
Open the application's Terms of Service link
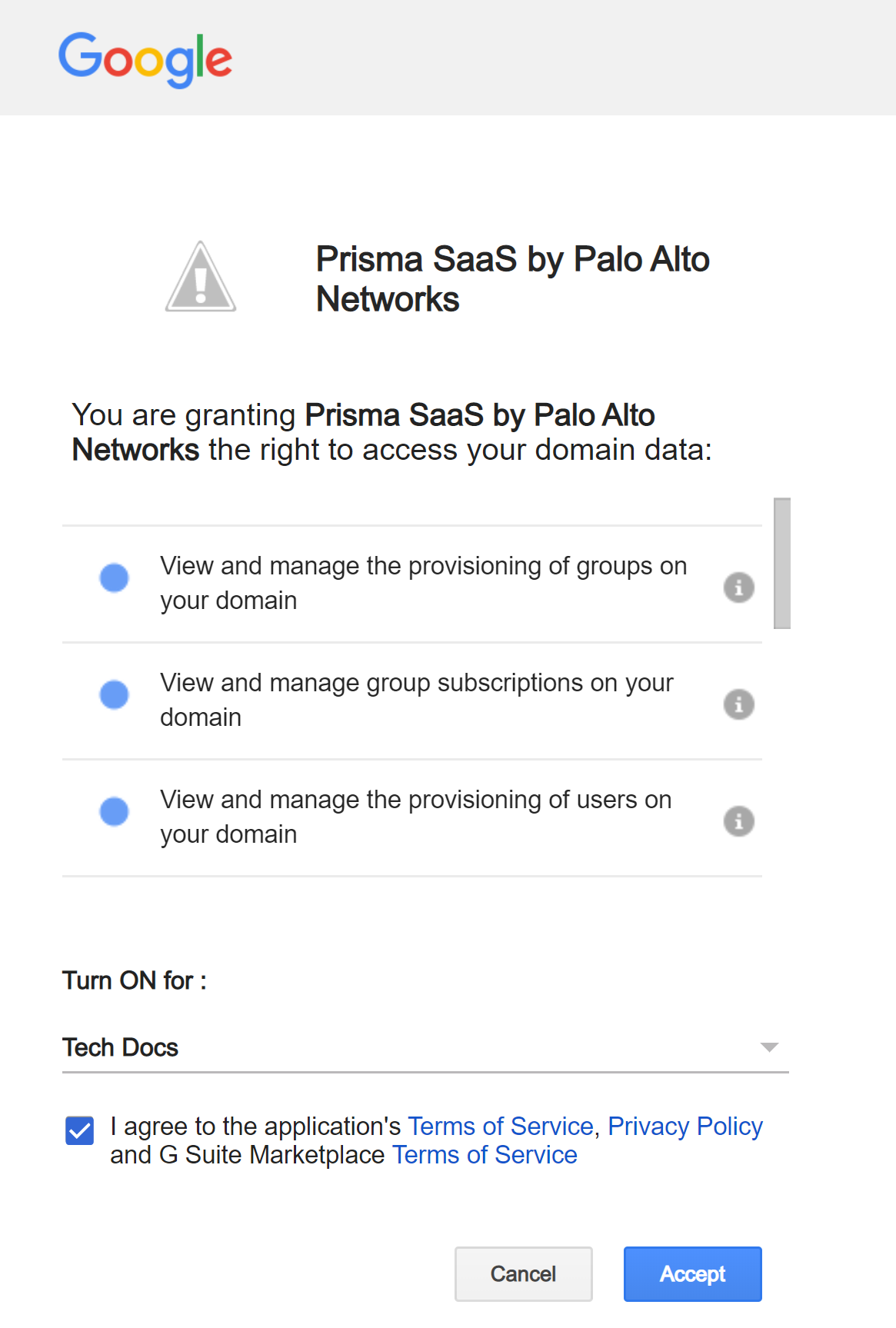pyautogui.click(x=500, y=1127)
